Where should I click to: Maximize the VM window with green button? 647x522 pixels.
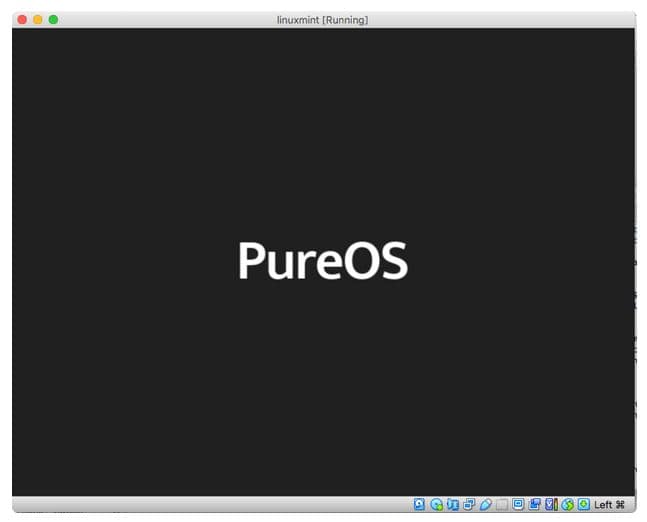tap(53, 19)
